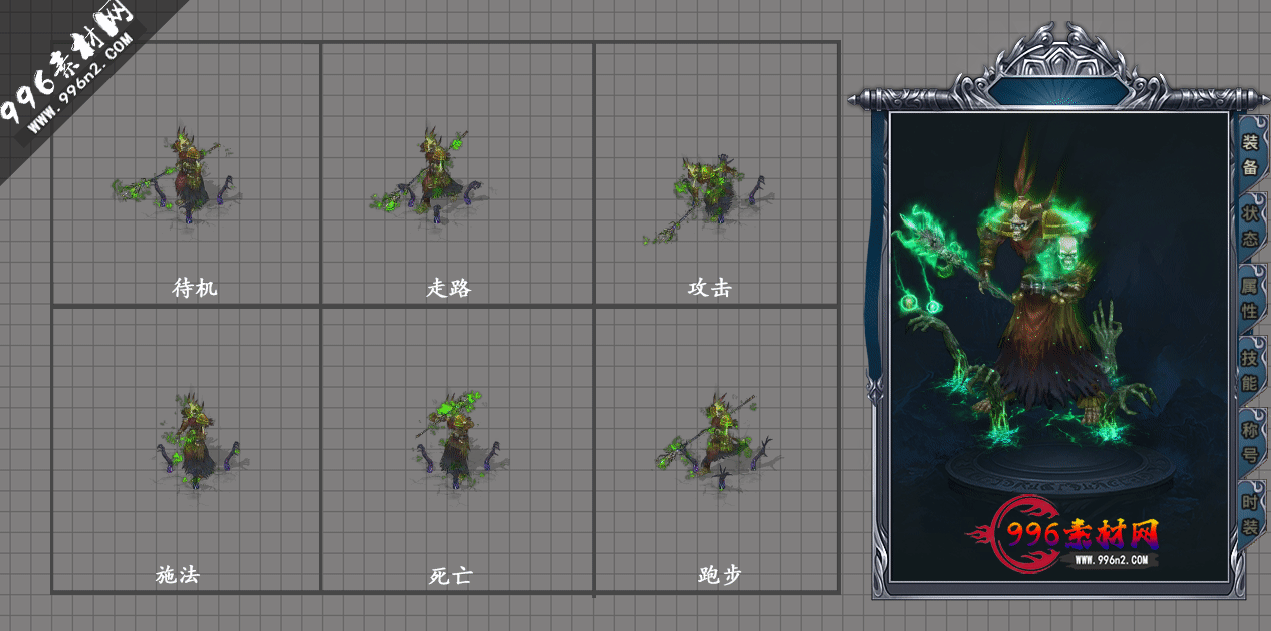Select the 时装 costume tab

pyautogui.click(x=1250, y=513)
